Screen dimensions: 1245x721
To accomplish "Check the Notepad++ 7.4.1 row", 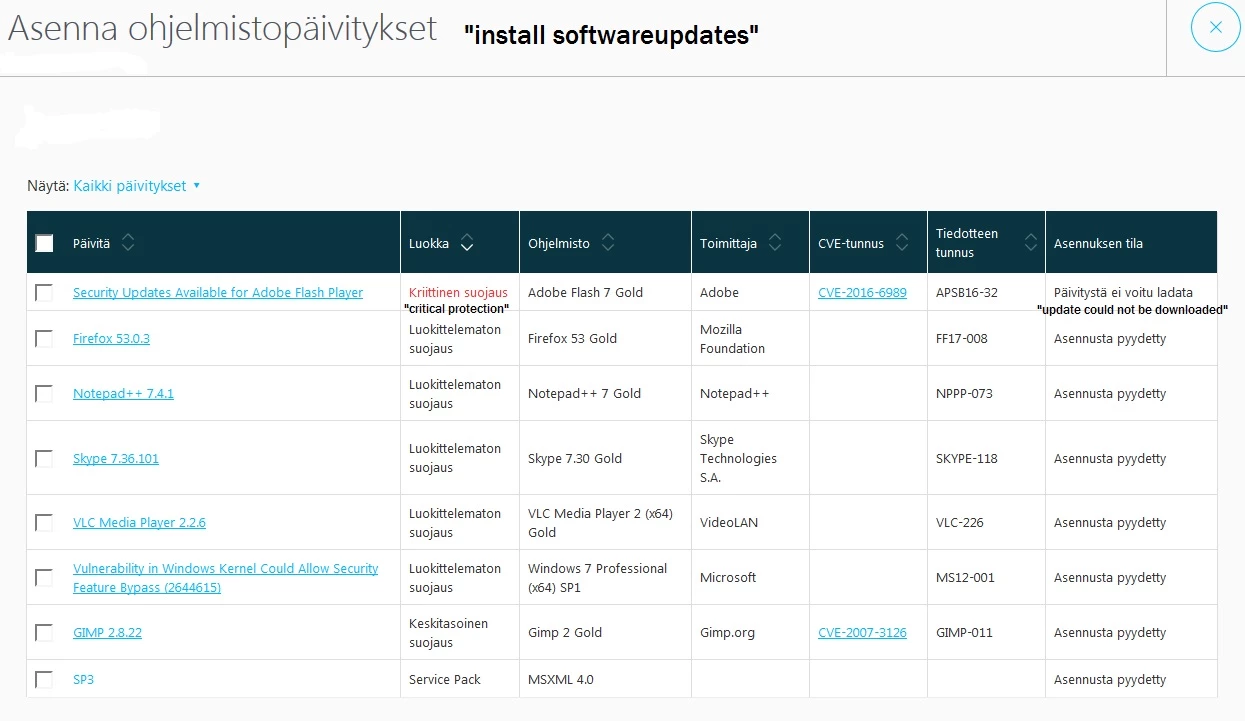I will pyautogui.click(x=44, y=394).
